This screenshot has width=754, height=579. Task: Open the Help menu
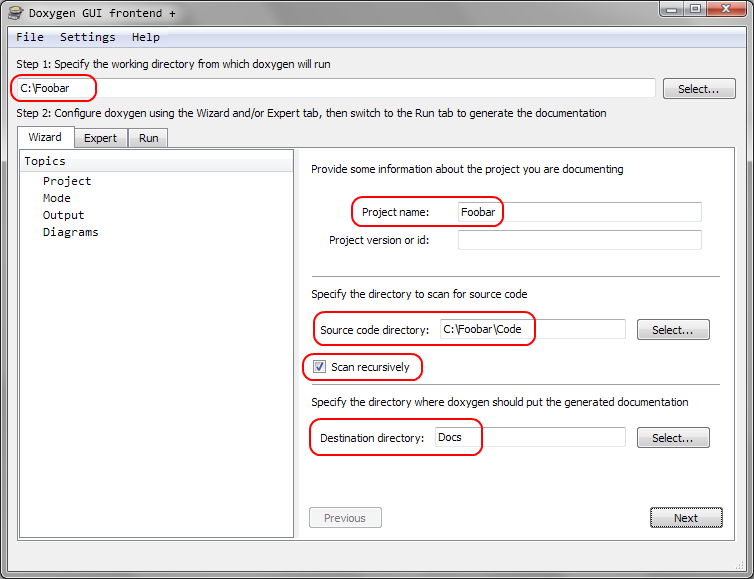146,37
